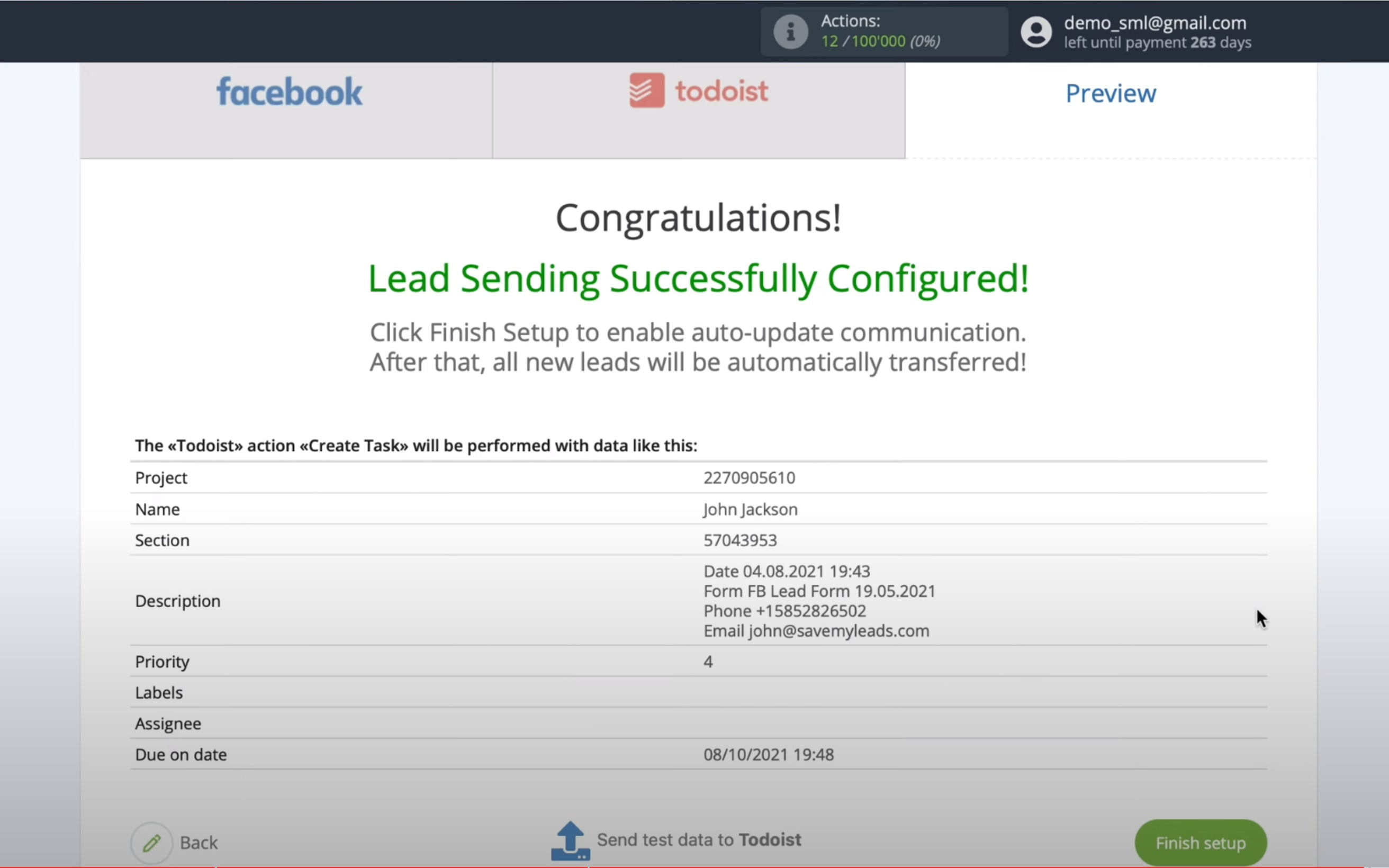
Task: Click the user account avatar icon
Action: 1035,31
